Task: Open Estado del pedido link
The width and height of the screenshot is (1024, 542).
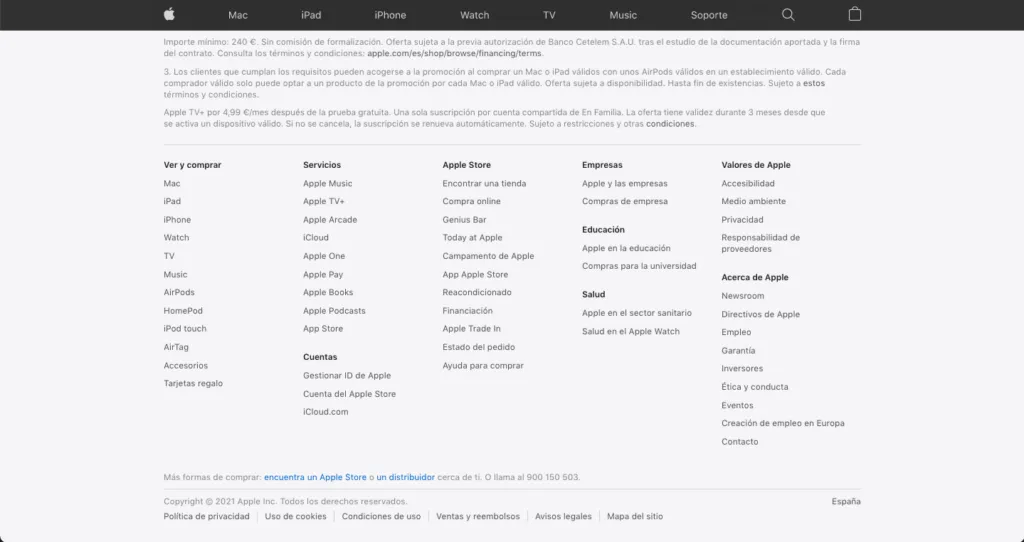Action: pyautogui.click(x=478, y=347)
